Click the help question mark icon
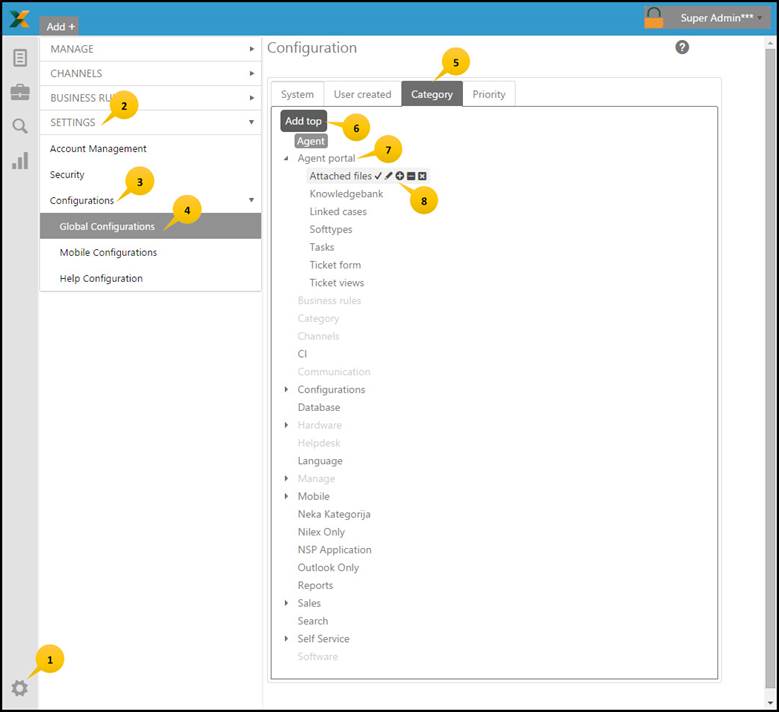 682,47
